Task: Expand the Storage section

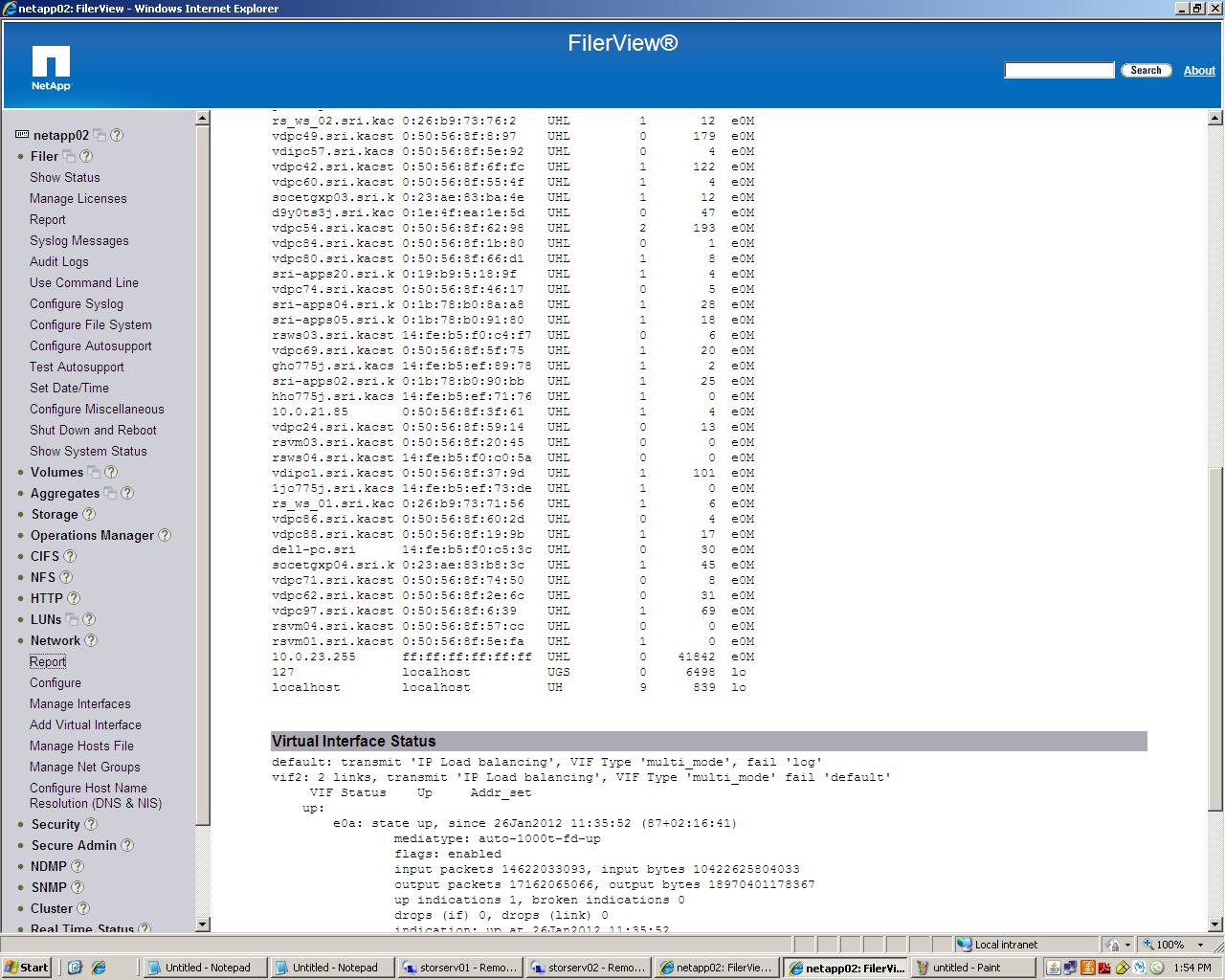Action: click(x=55, y=514)
